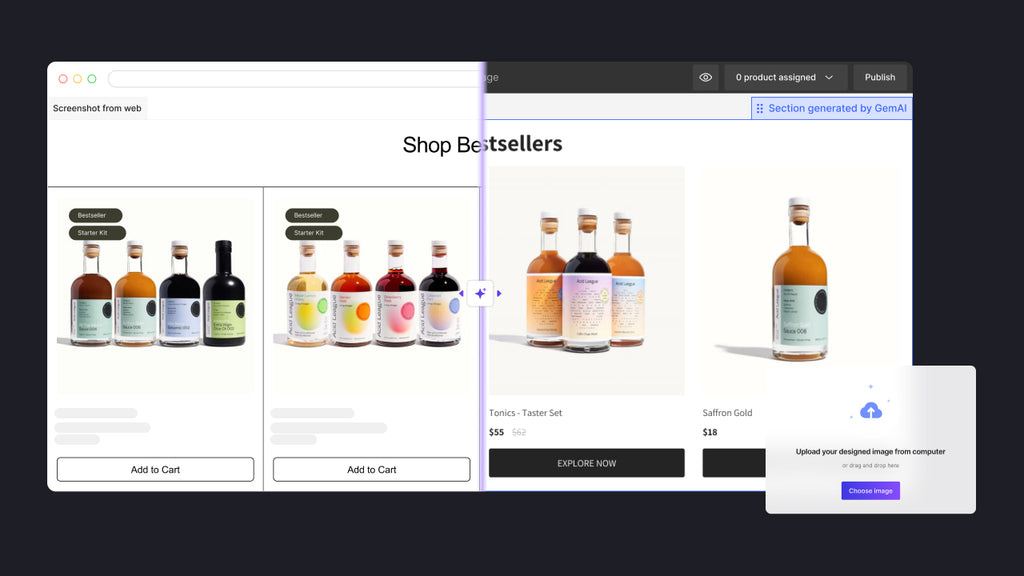Click the Section generated by GemAI label
This screenshot has width=1024, height=576.
838,108
